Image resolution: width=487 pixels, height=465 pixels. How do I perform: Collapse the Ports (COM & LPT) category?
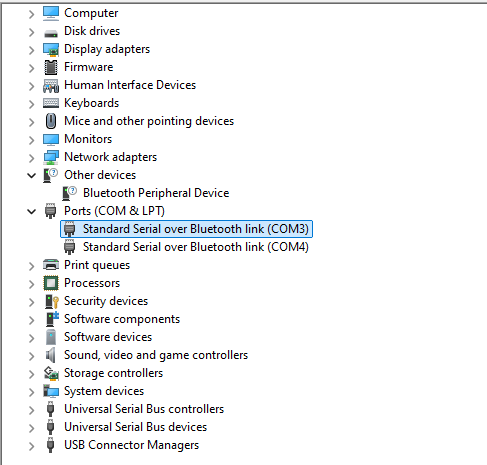(31, 211)
